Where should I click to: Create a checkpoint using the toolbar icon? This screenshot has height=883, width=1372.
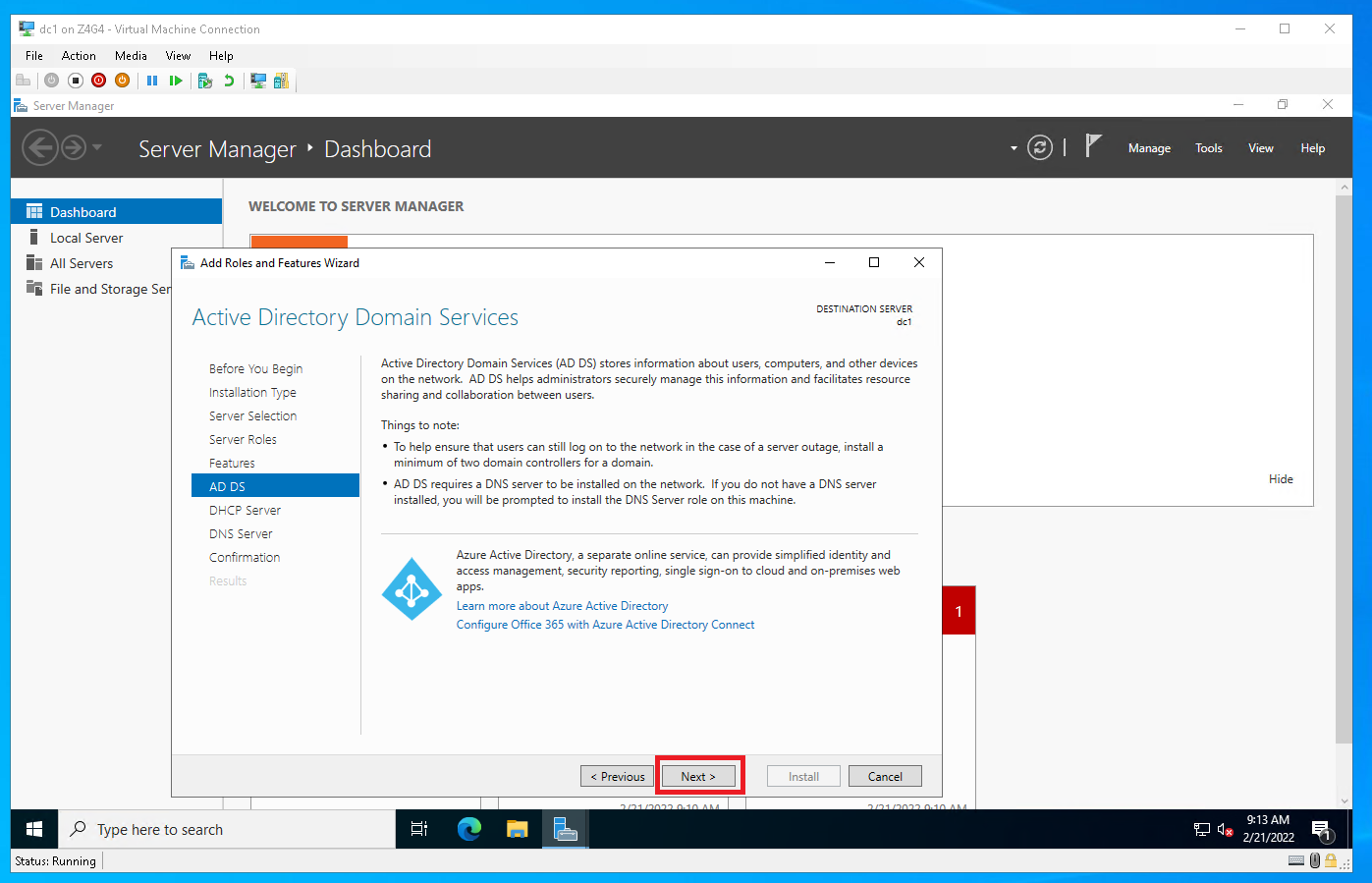pos(205,81)
